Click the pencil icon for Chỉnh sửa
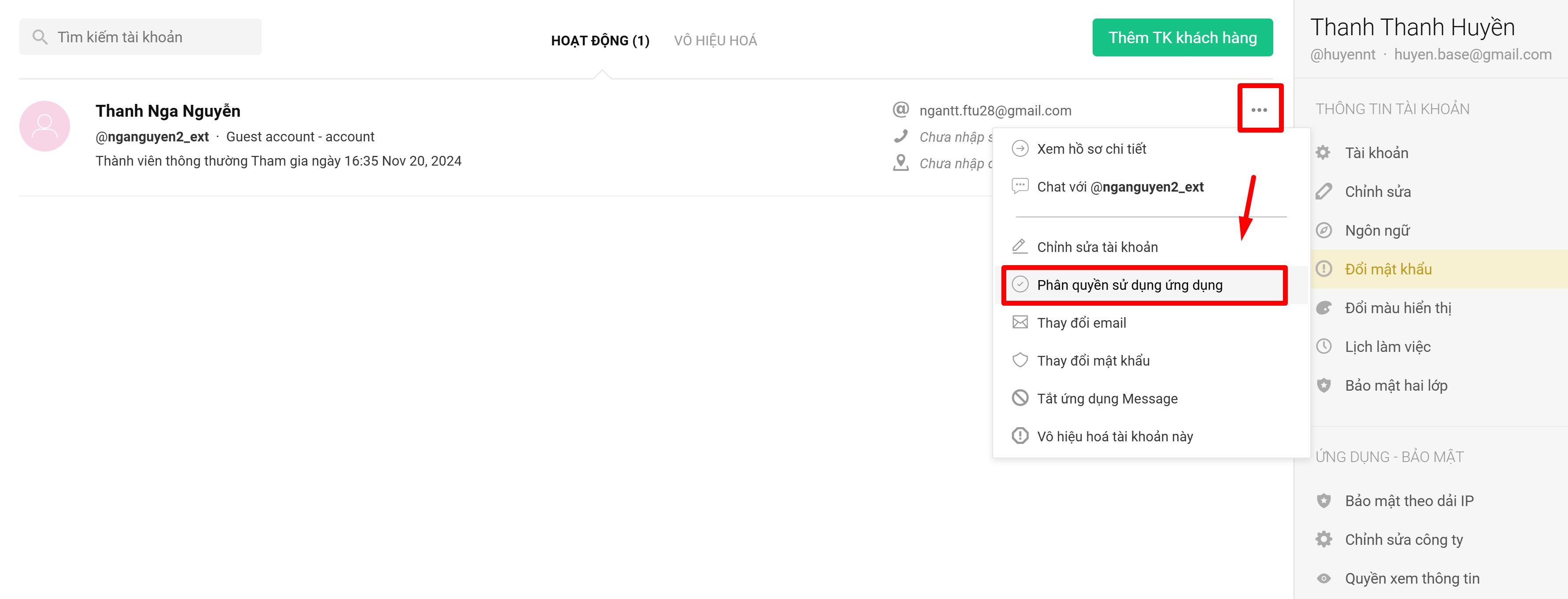The height and width of the screenshot is (599, 1568). (1323, 192)
